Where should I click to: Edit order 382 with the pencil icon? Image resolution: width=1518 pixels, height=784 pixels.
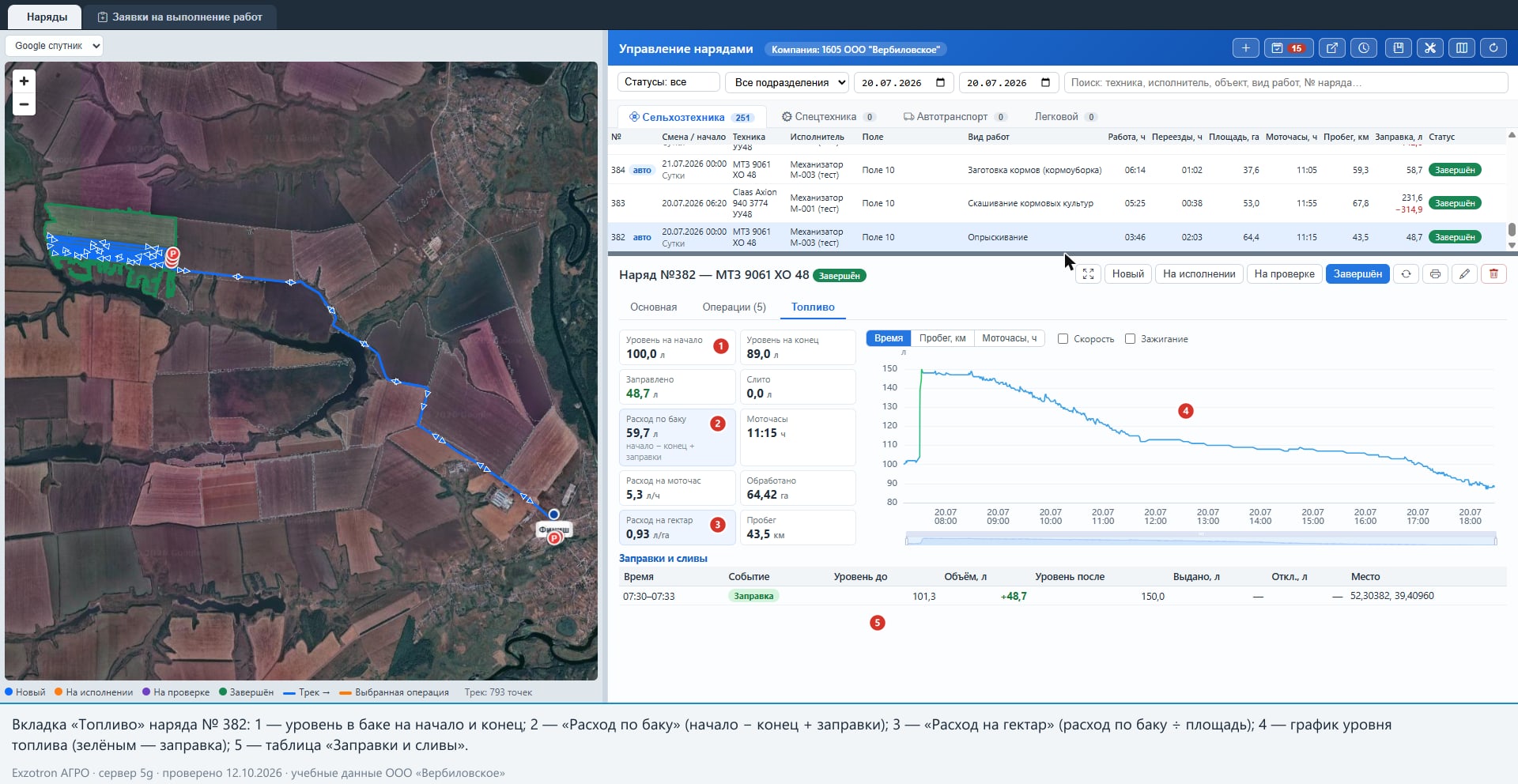point(1464,274)
